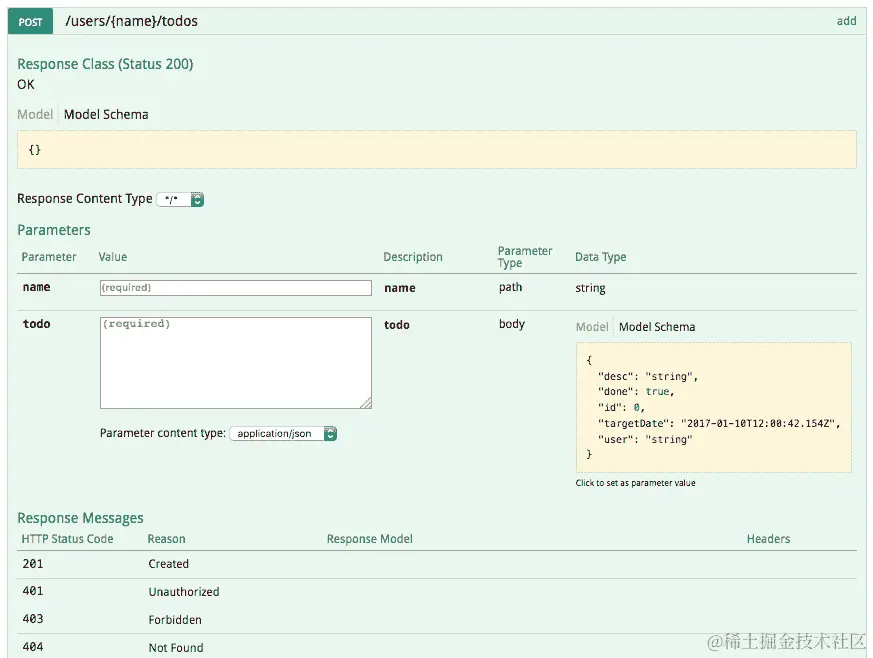Click the 'Reason' column header
The image size is (873, 658).
[x=166, y=539]
